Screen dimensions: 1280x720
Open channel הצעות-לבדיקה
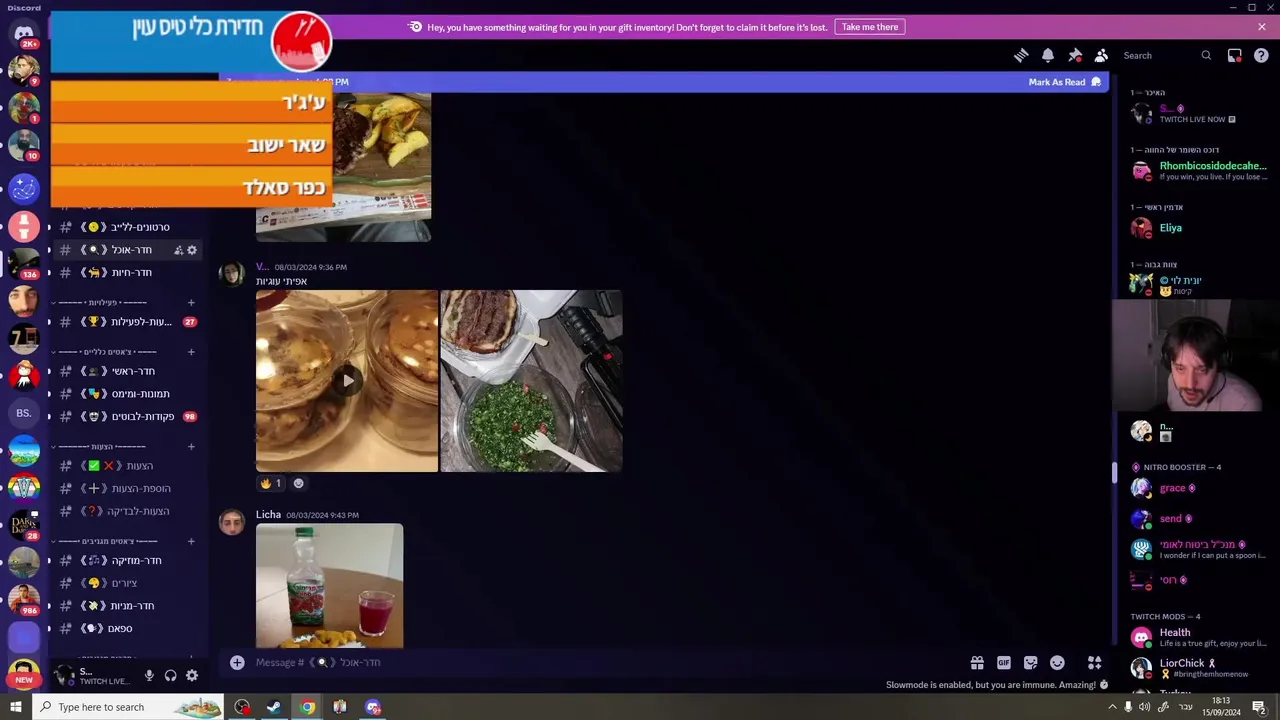click(127, 511)
